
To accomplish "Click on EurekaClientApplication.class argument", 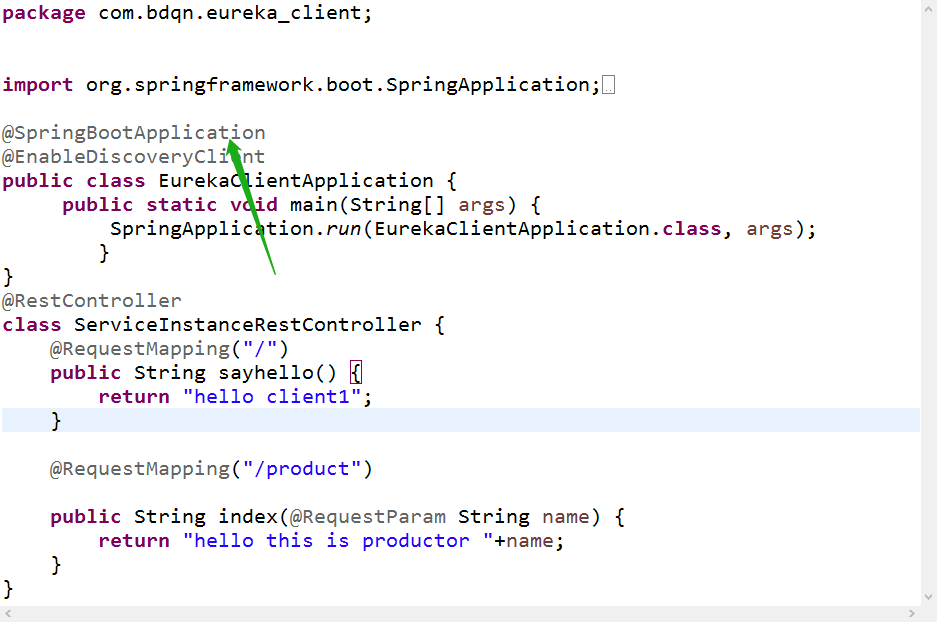I will tap(548, 229).
